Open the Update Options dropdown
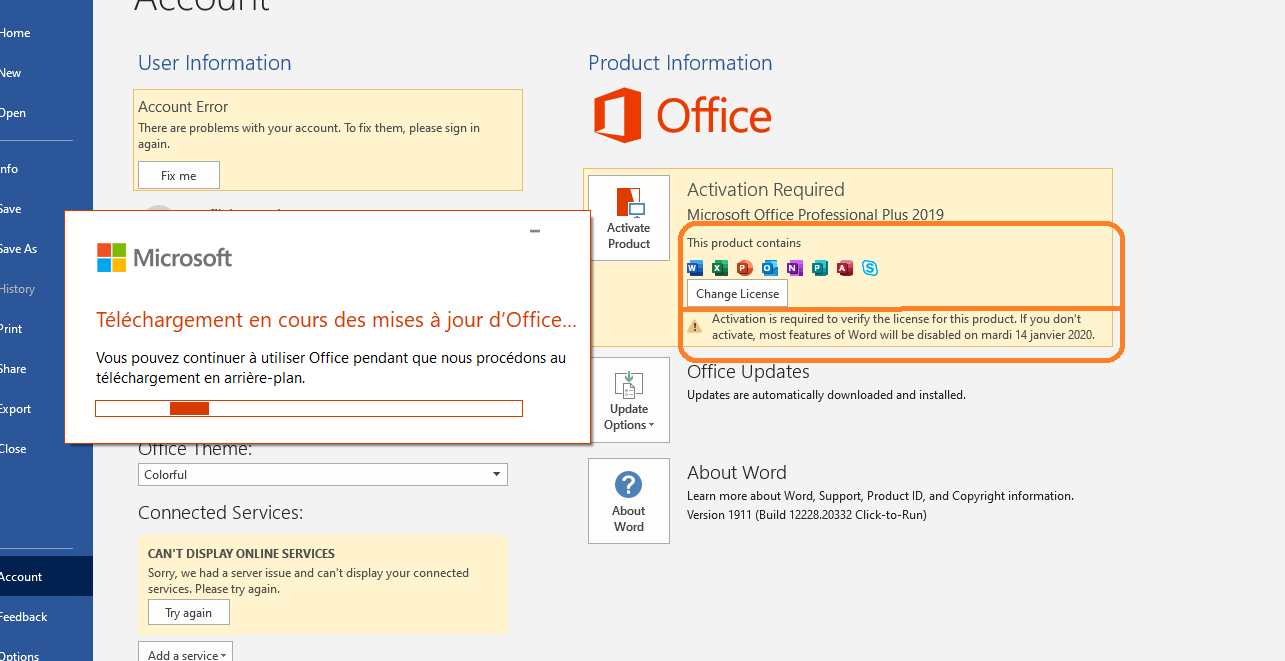 (629, 400)
